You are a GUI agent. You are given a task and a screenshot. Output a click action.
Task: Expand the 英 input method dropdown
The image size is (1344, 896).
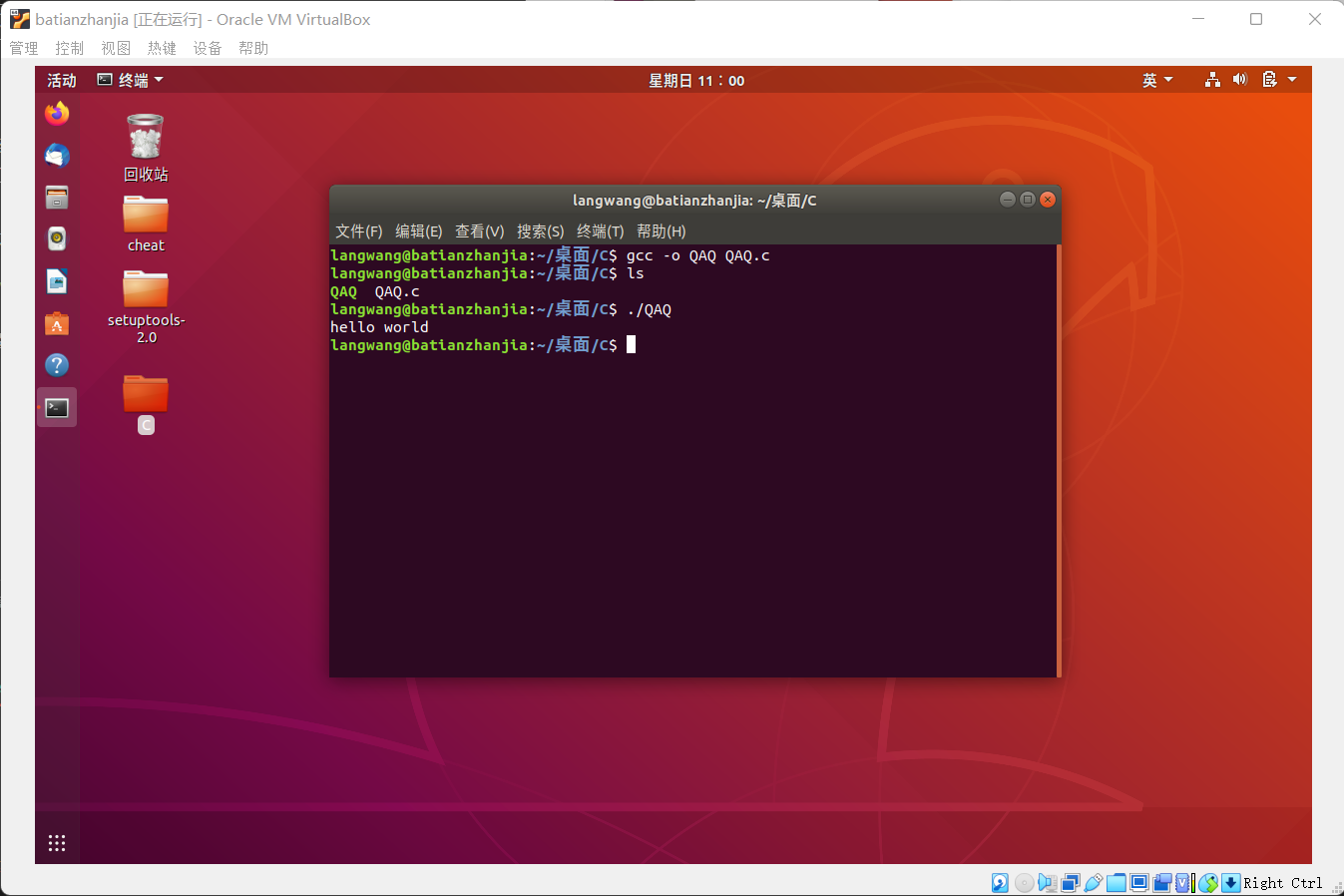(x=1157, y=80)
